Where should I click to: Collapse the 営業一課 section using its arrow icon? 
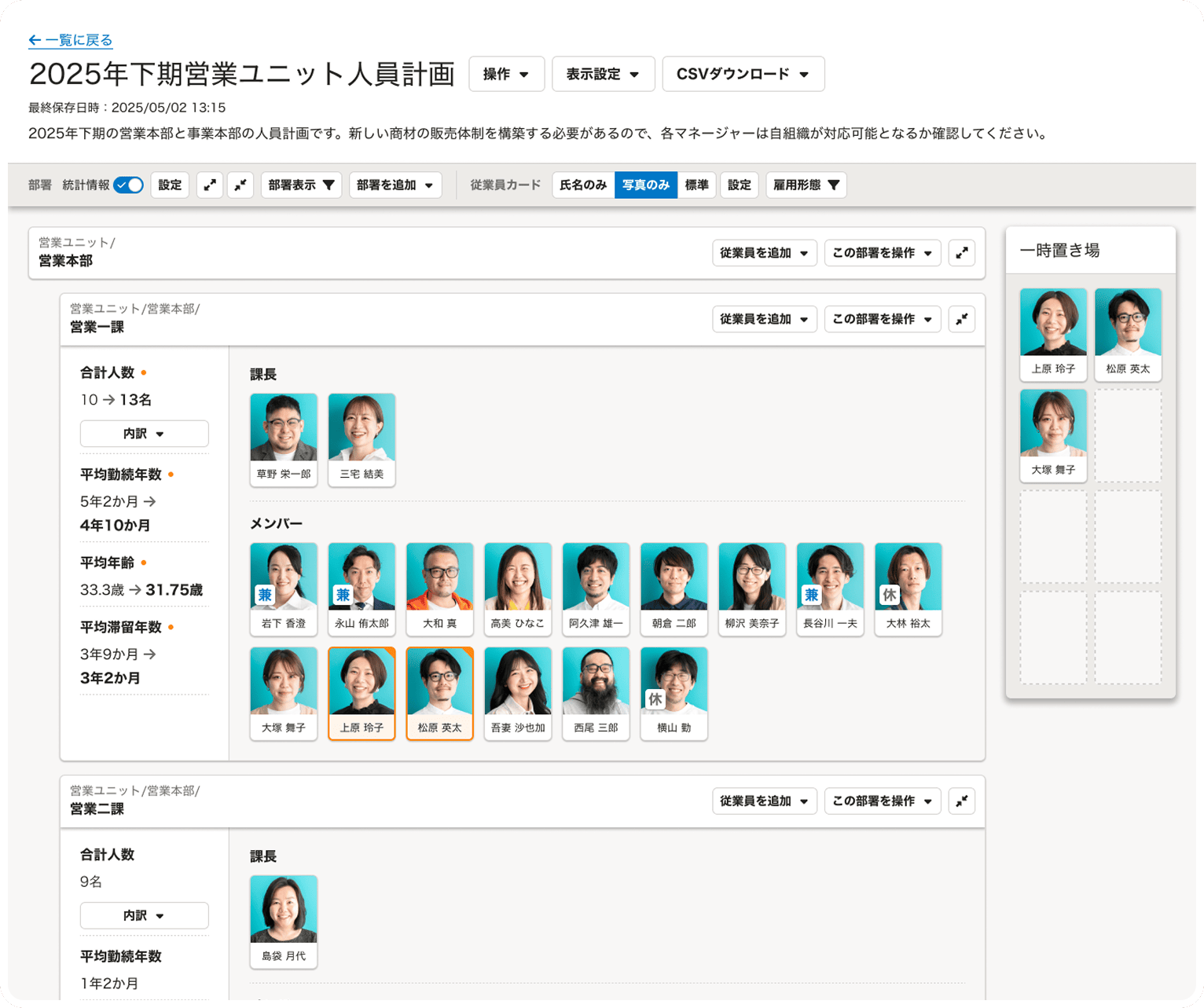[961, 319]
